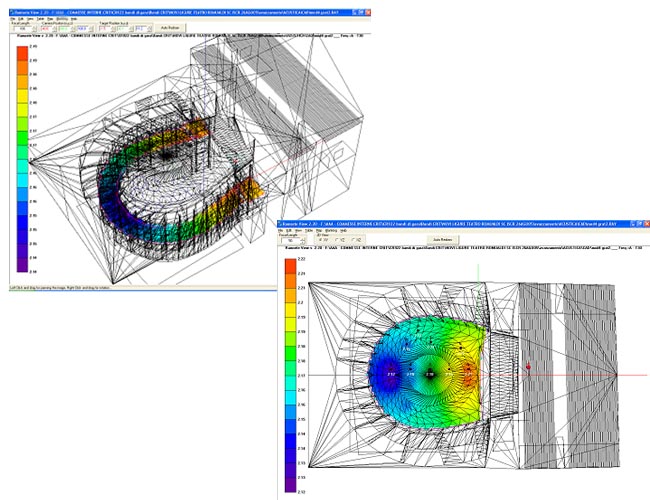Screen dimensions: 650x500
Task: Click the bottom purple swatch of the lower window legend
Action: pos(291,485)
